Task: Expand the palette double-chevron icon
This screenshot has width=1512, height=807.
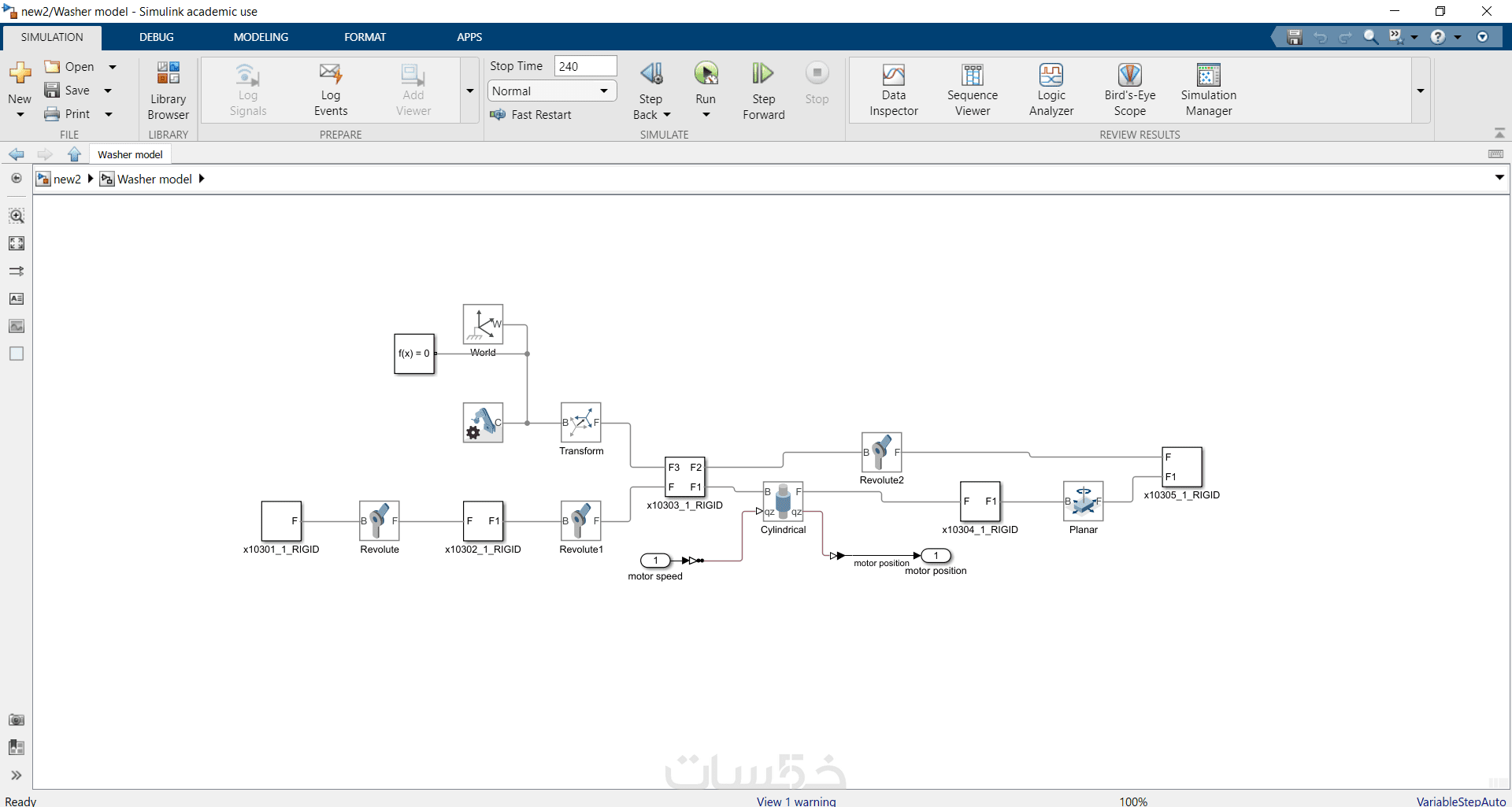Action: click(x=16, y=776)
